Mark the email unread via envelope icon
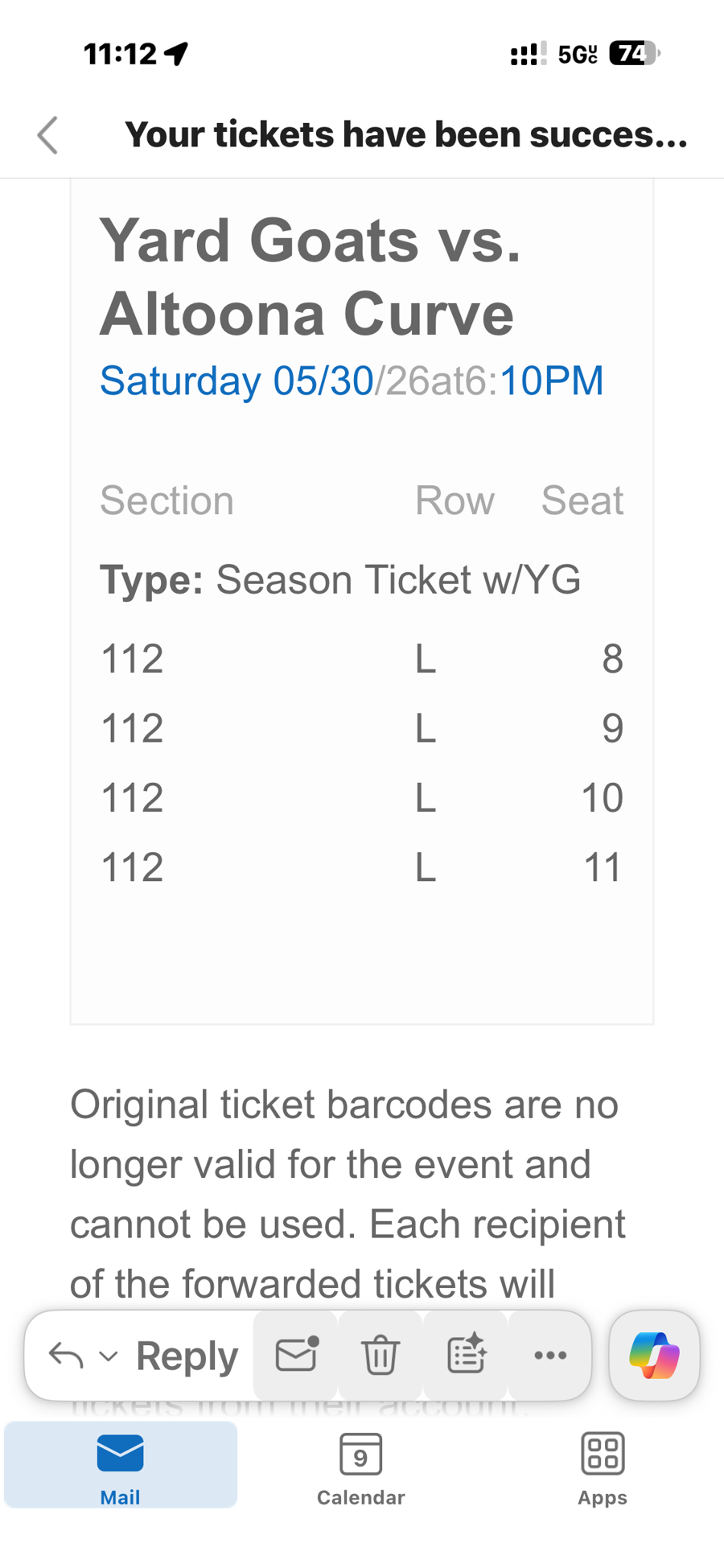The width and height of the screenshot is (724, 1568). pyautogui.click(x=297, y=1355)
